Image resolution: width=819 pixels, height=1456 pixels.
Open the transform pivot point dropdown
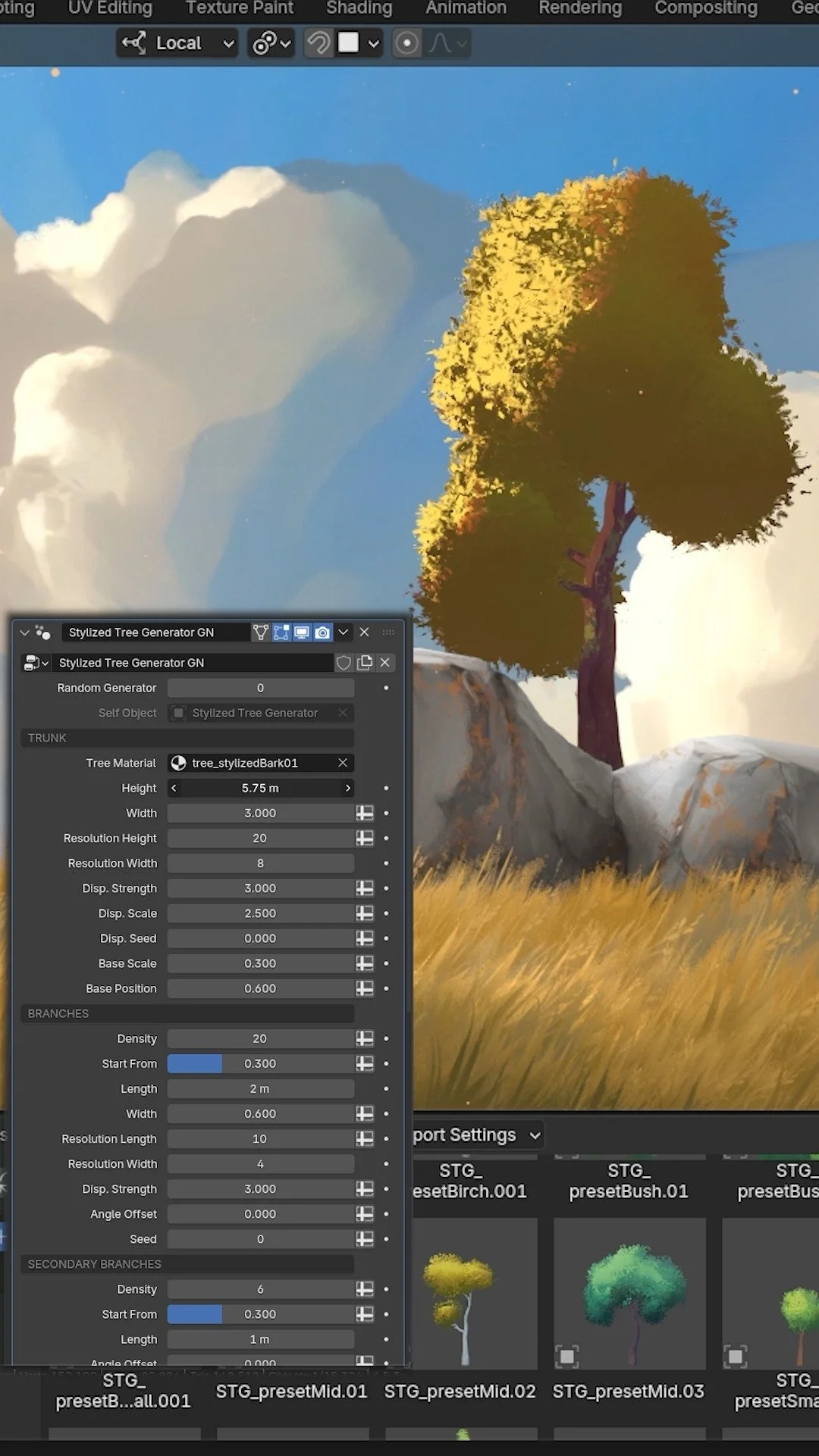click(271, 43)
